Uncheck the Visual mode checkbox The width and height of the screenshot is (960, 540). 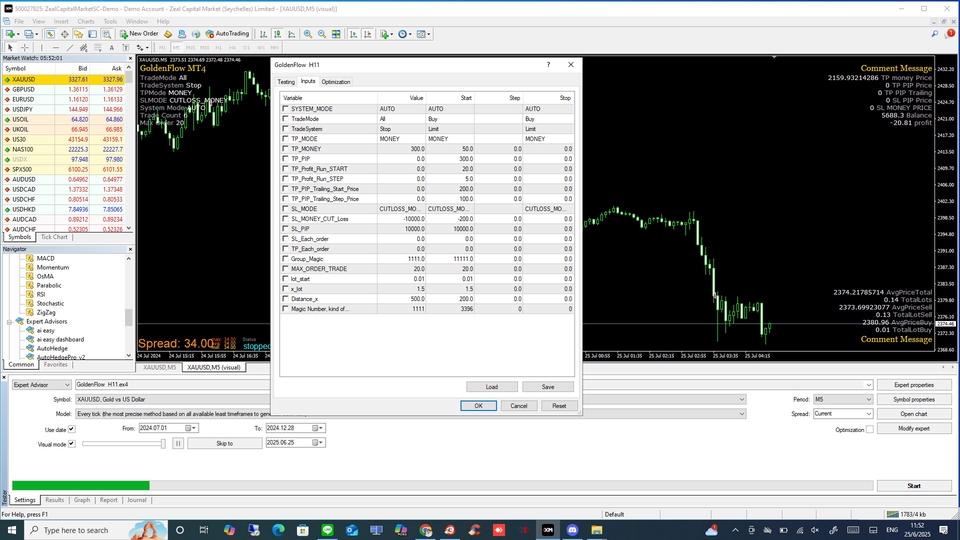71,443
